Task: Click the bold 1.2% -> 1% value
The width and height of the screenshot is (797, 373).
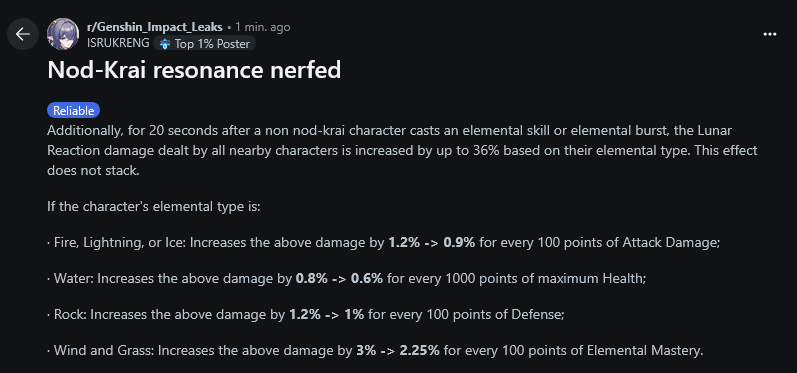Action: pyautogui.click(x=327, y=315)
